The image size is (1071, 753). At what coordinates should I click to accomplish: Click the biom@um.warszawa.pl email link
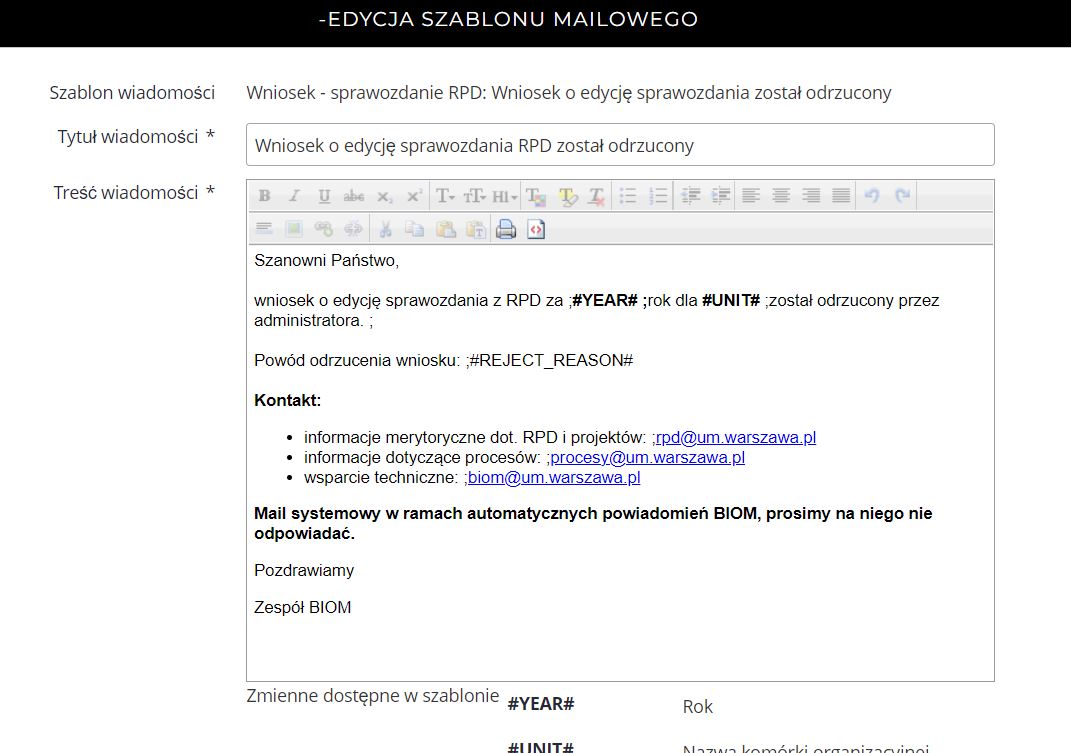tap(554, 477)
